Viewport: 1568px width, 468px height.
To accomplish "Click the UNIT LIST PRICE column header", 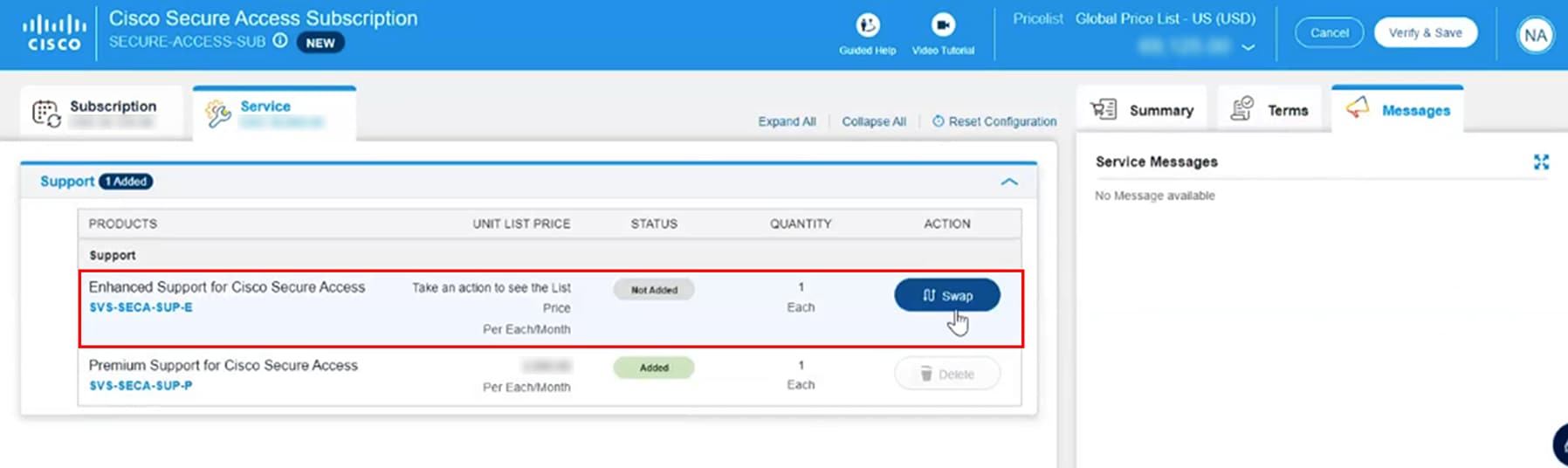I will coord(521,224).
